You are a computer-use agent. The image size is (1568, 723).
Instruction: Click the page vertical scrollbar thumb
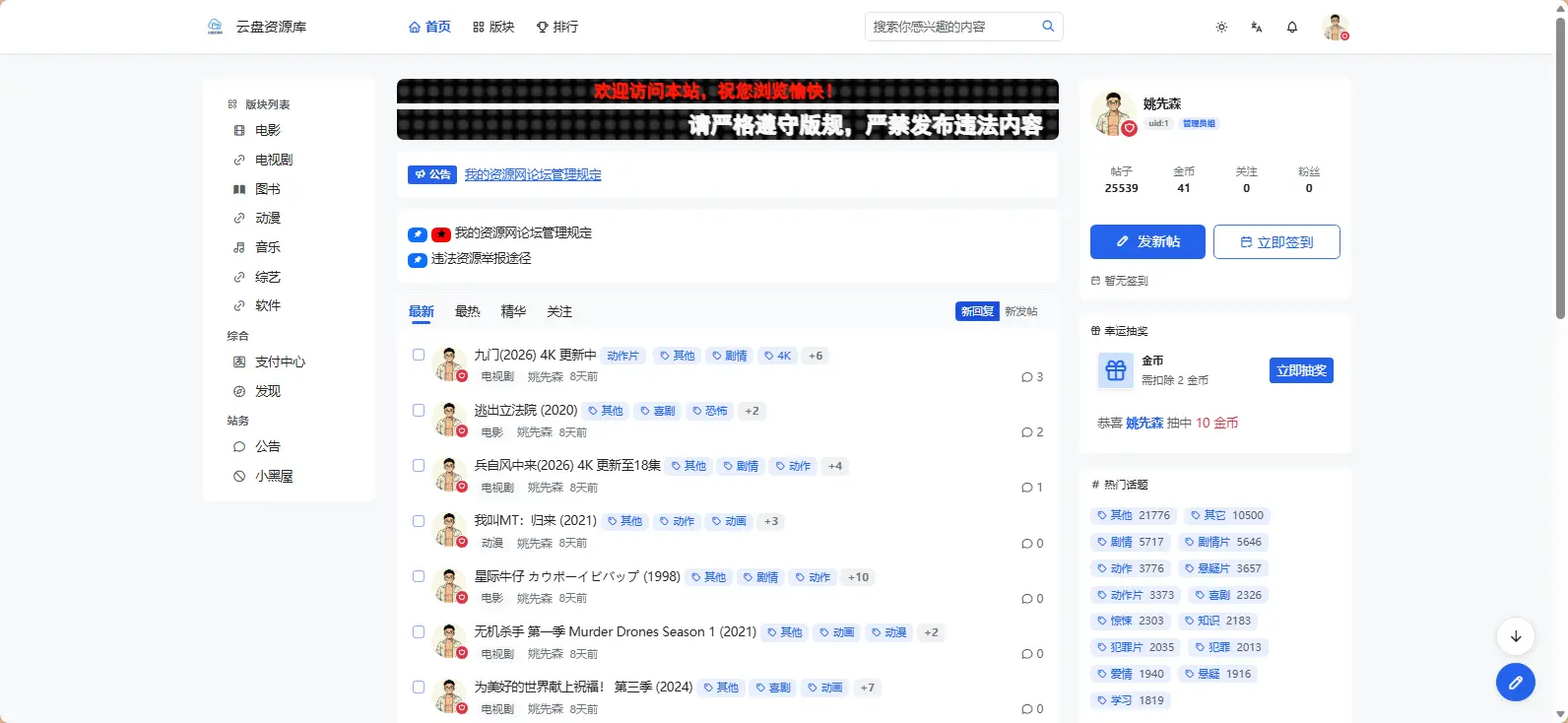click(1560, 167)
